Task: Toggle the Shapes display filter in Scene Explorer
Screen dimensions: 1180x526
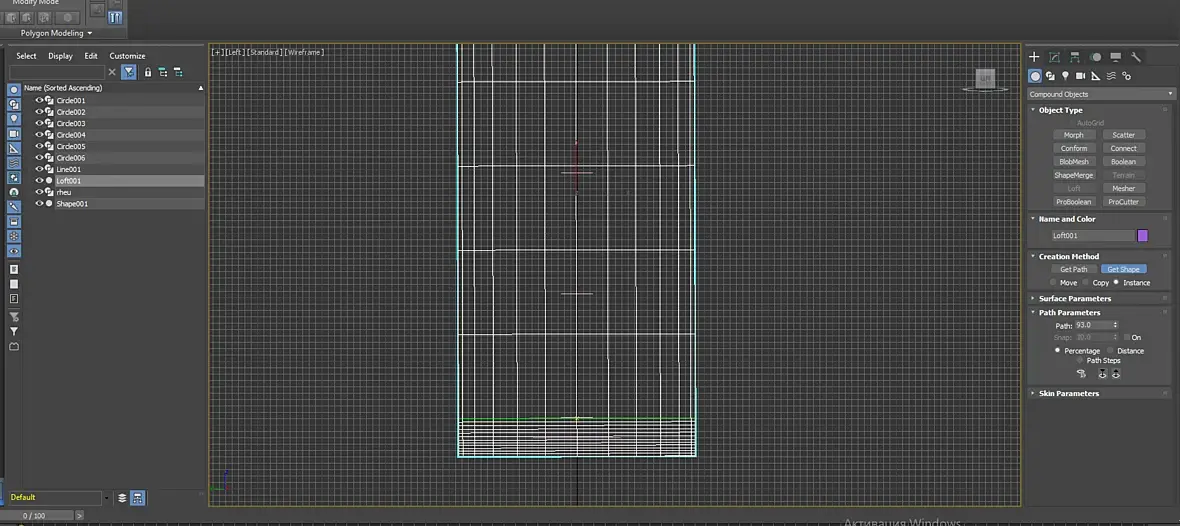Action: [x=14, y=104]
